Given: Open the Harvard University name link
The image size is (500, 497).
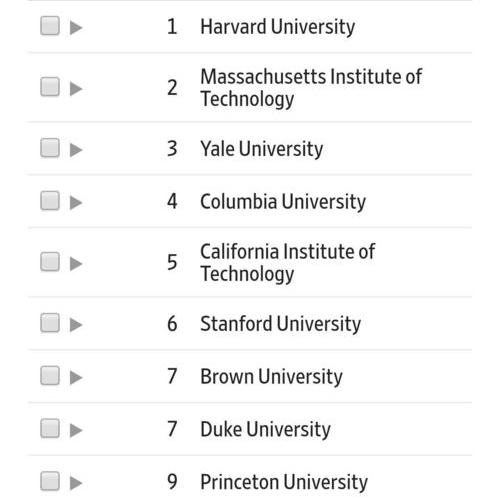Looking at the screenshot, I should point(278,27).
